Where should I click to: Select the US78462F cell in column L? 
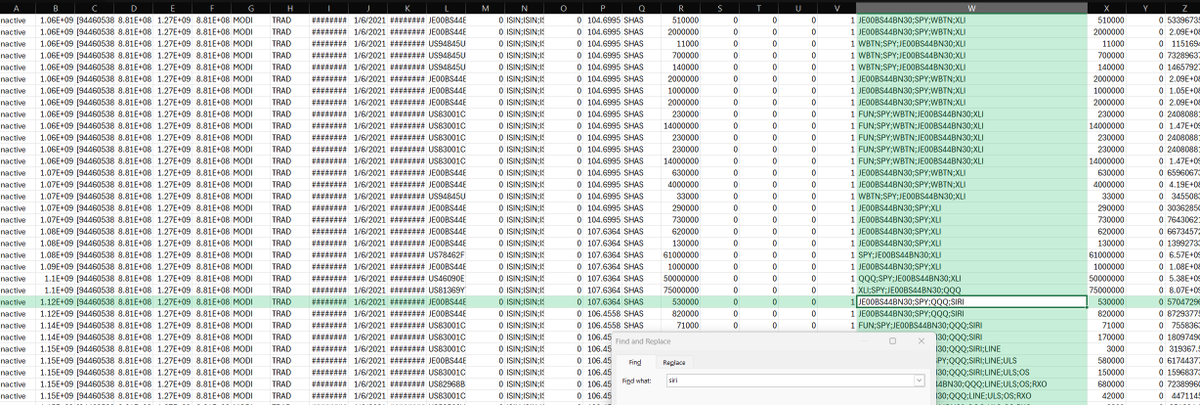(446, 254)
